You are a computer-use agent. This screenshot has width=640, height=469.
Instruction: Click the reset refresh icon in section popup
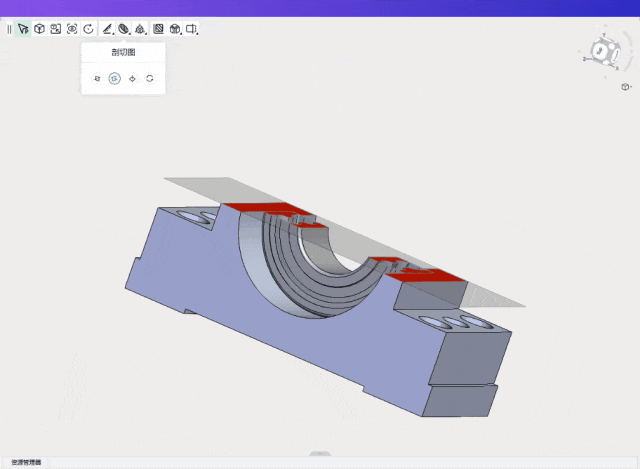[x=150, y=78]
